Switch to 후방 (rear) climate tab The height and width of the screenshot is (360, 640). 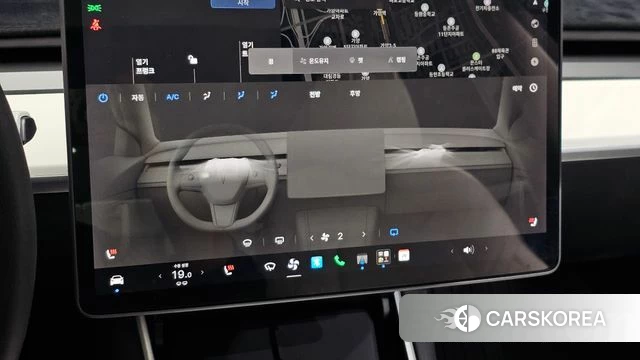pyautogui.click(x=355, y=93)
